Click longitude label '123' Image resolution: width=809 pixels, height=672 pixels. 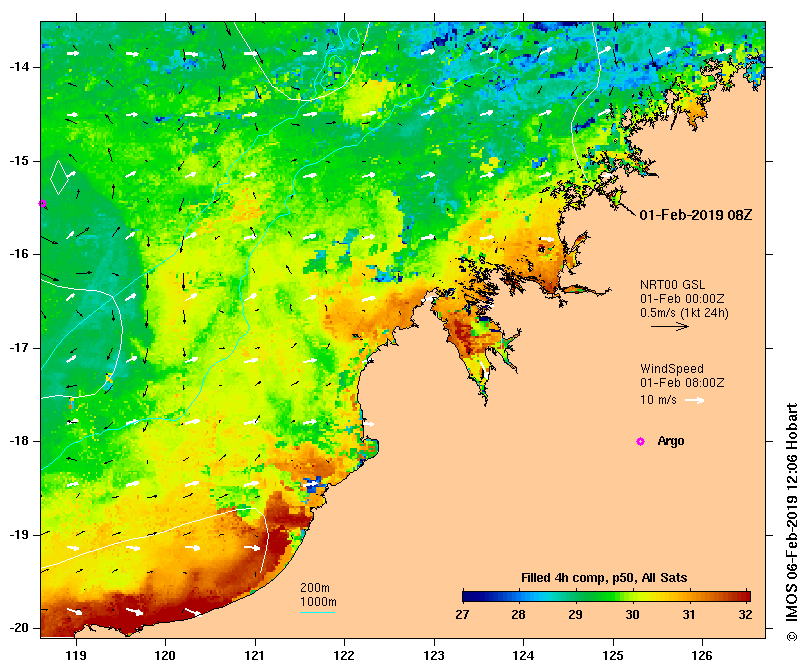(434, 656)
